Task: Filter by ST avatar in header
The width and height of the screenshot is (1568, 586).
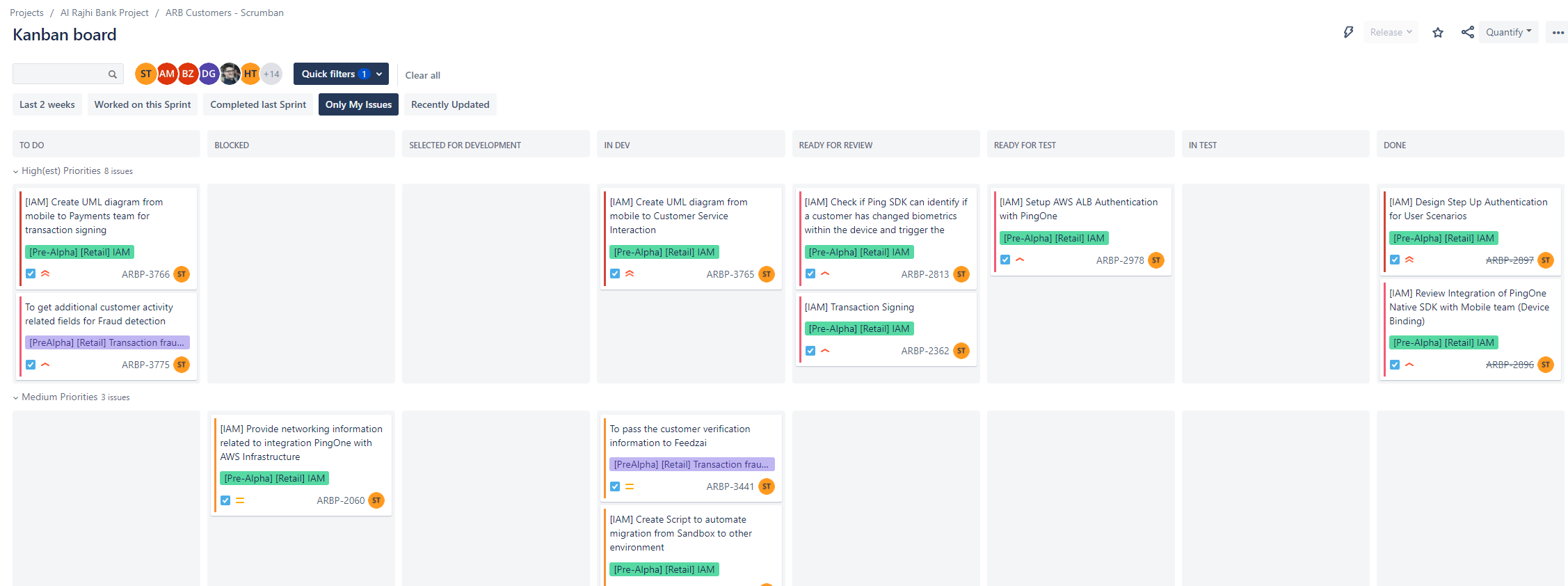Action: click(145, 74)
